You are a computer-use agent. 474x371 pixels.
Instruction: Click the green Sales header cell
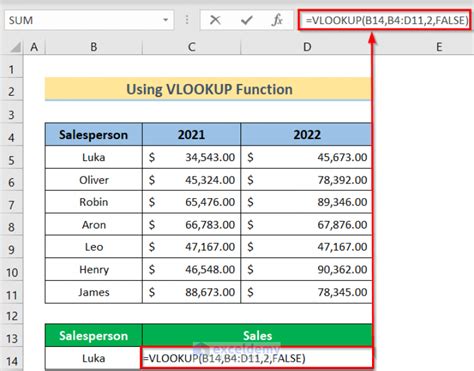(x=257, y=335)
